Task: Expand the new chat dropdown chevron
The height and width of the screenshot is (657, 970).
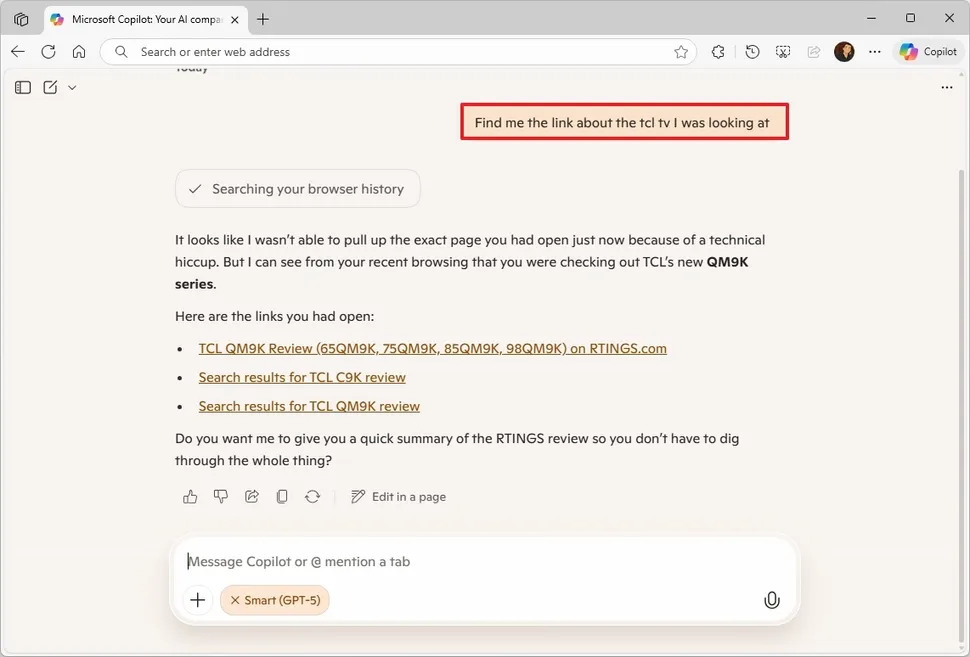Action: click(x=71, y=87)
